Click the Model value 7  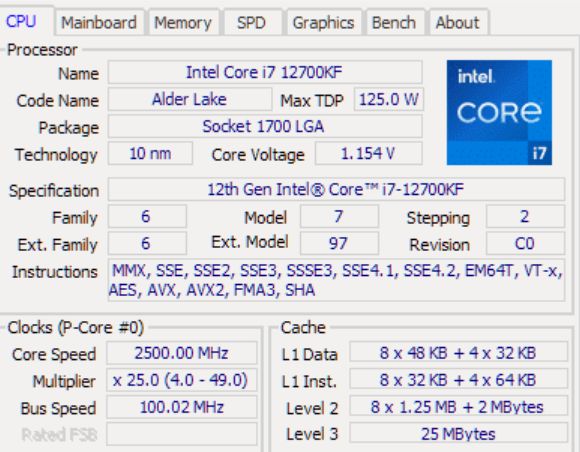[339, 216]
